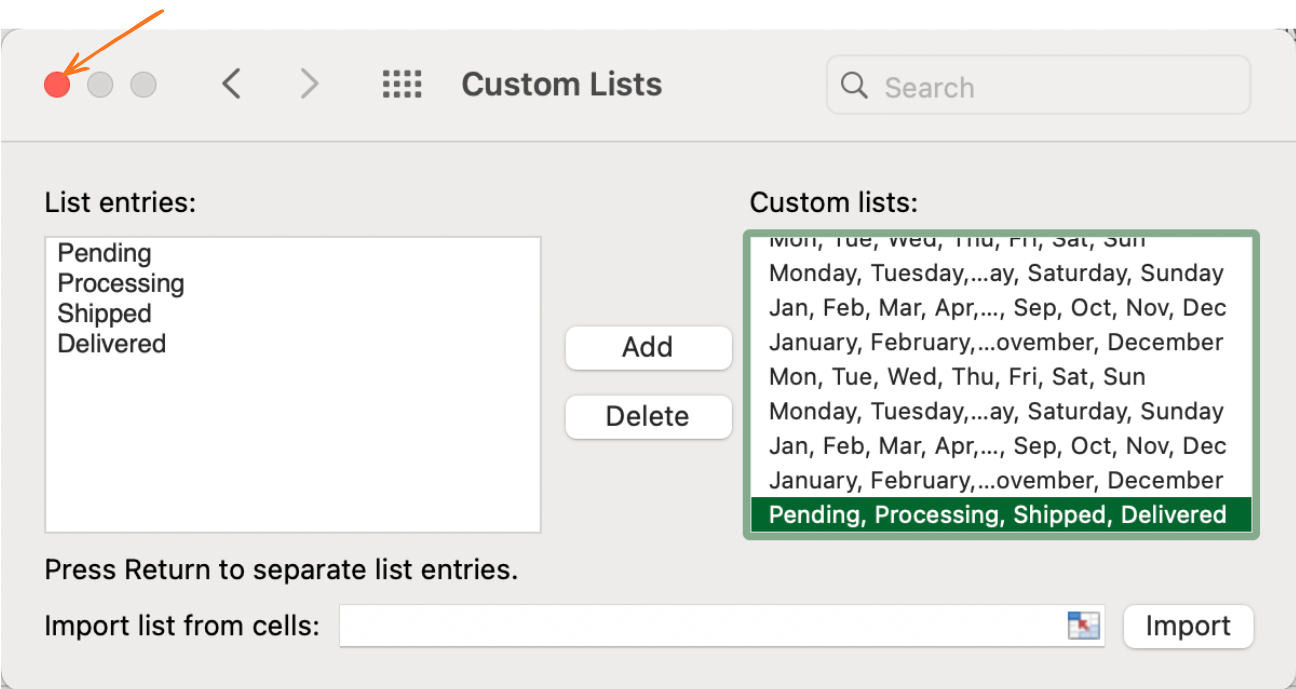
Task: Click the cell range selector icon
Action: pyautogui.click(x=1083, y=626)
